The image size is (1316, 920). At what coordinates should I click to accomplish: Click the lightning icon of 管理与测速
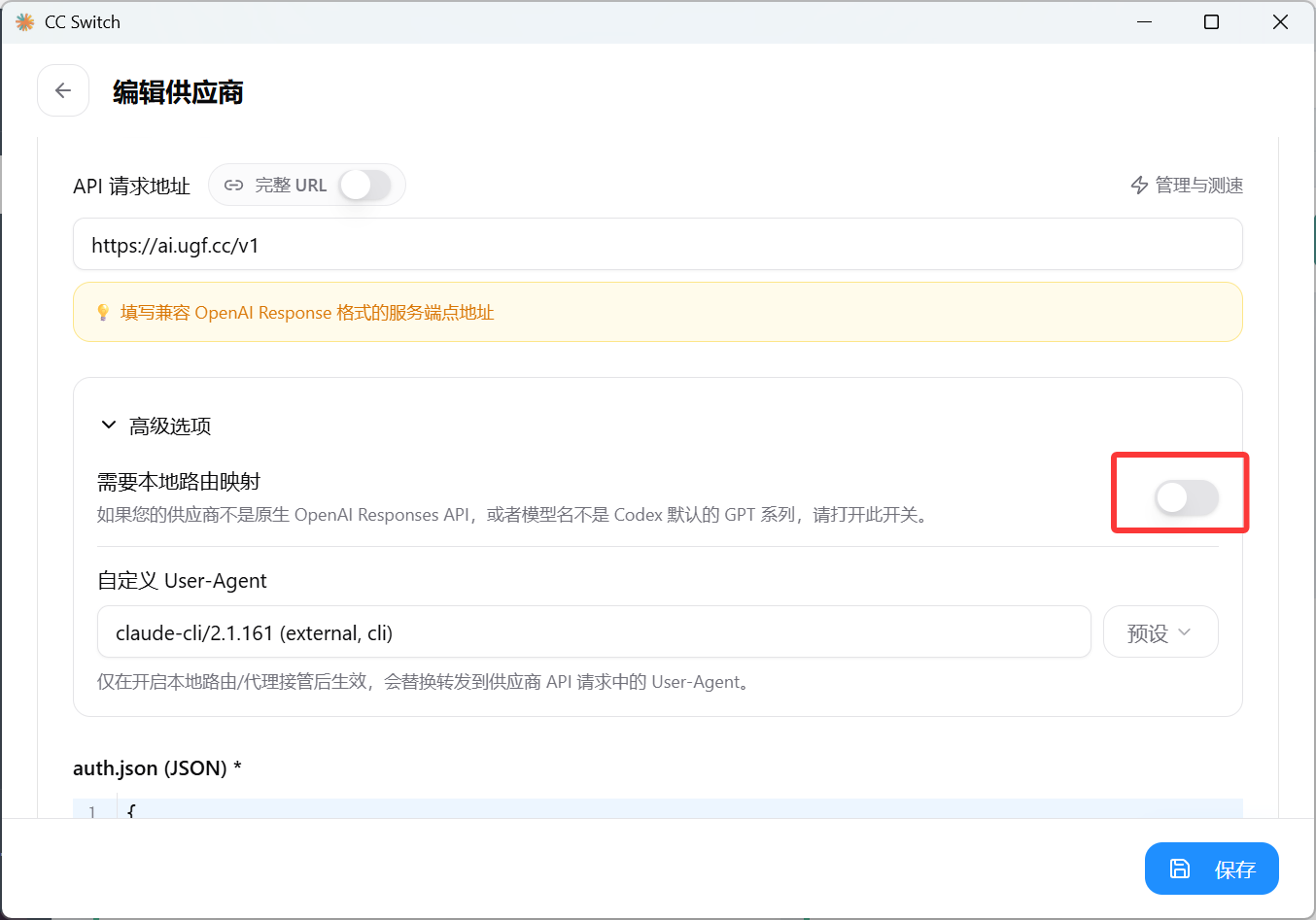coord(1139,186)
